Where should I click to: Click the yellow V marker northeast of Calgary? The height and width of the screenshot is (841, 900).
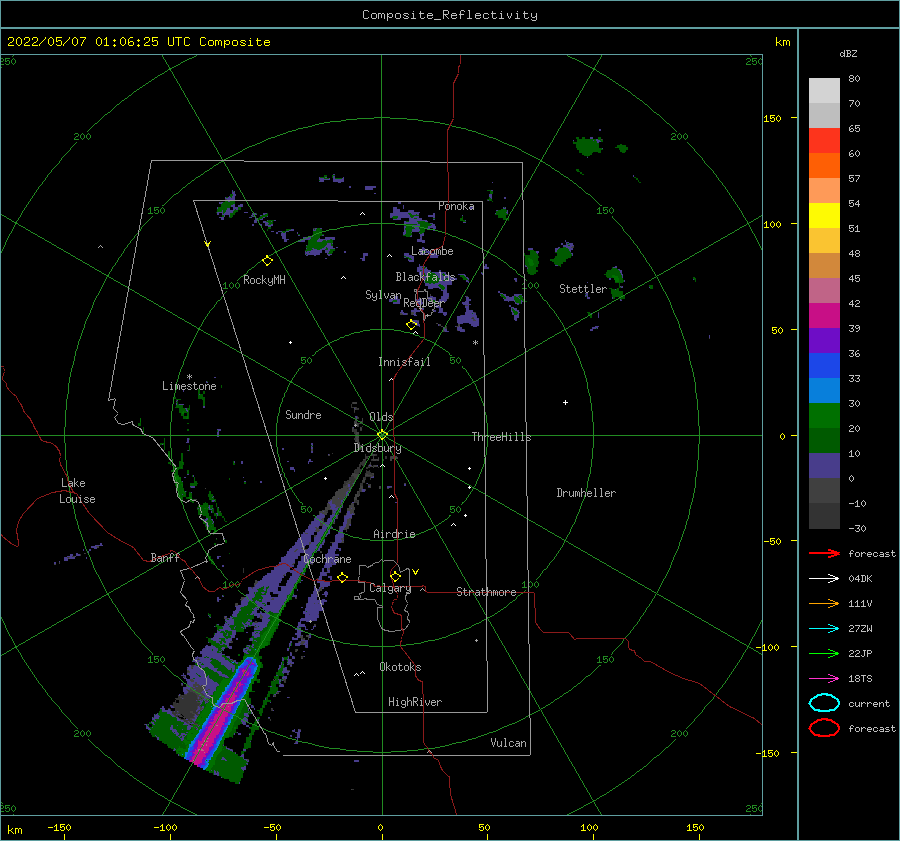[x=415, y=572]
